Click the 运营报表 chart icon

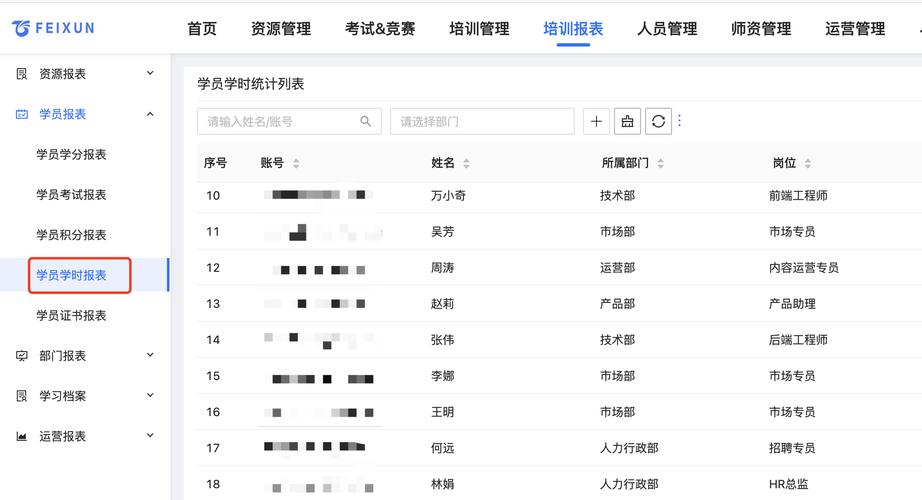tap(22, 436)
